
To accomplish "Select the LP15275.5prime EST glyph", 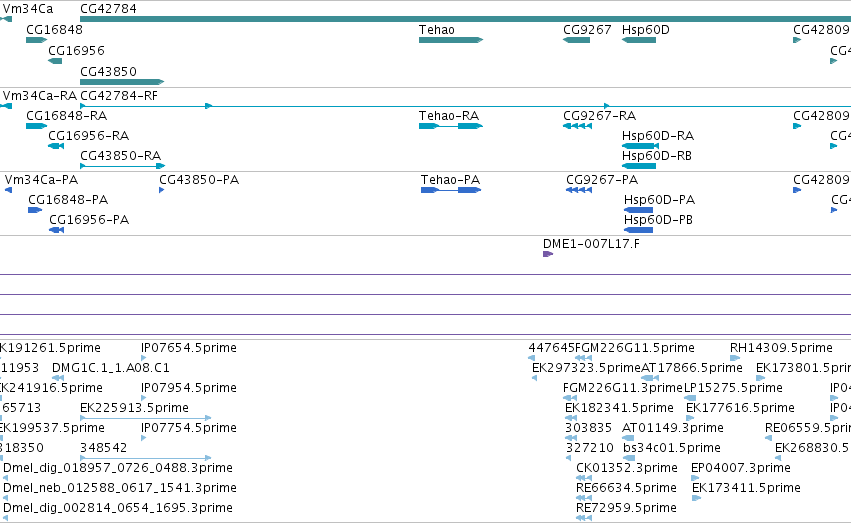I will (x=690, y=398).
